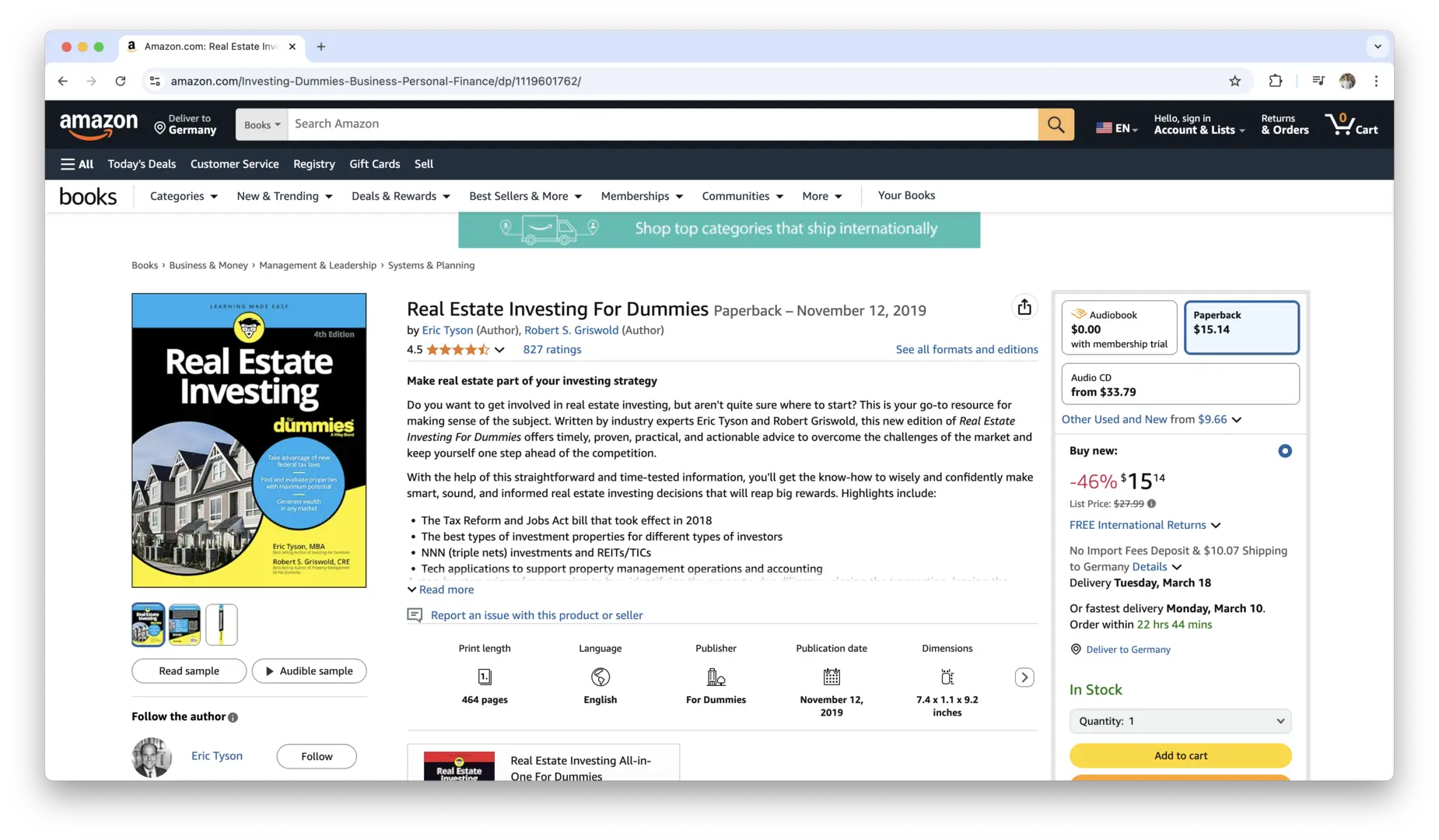
Task: Open the Books search category dropdown
Action: (x=262, y=124)
